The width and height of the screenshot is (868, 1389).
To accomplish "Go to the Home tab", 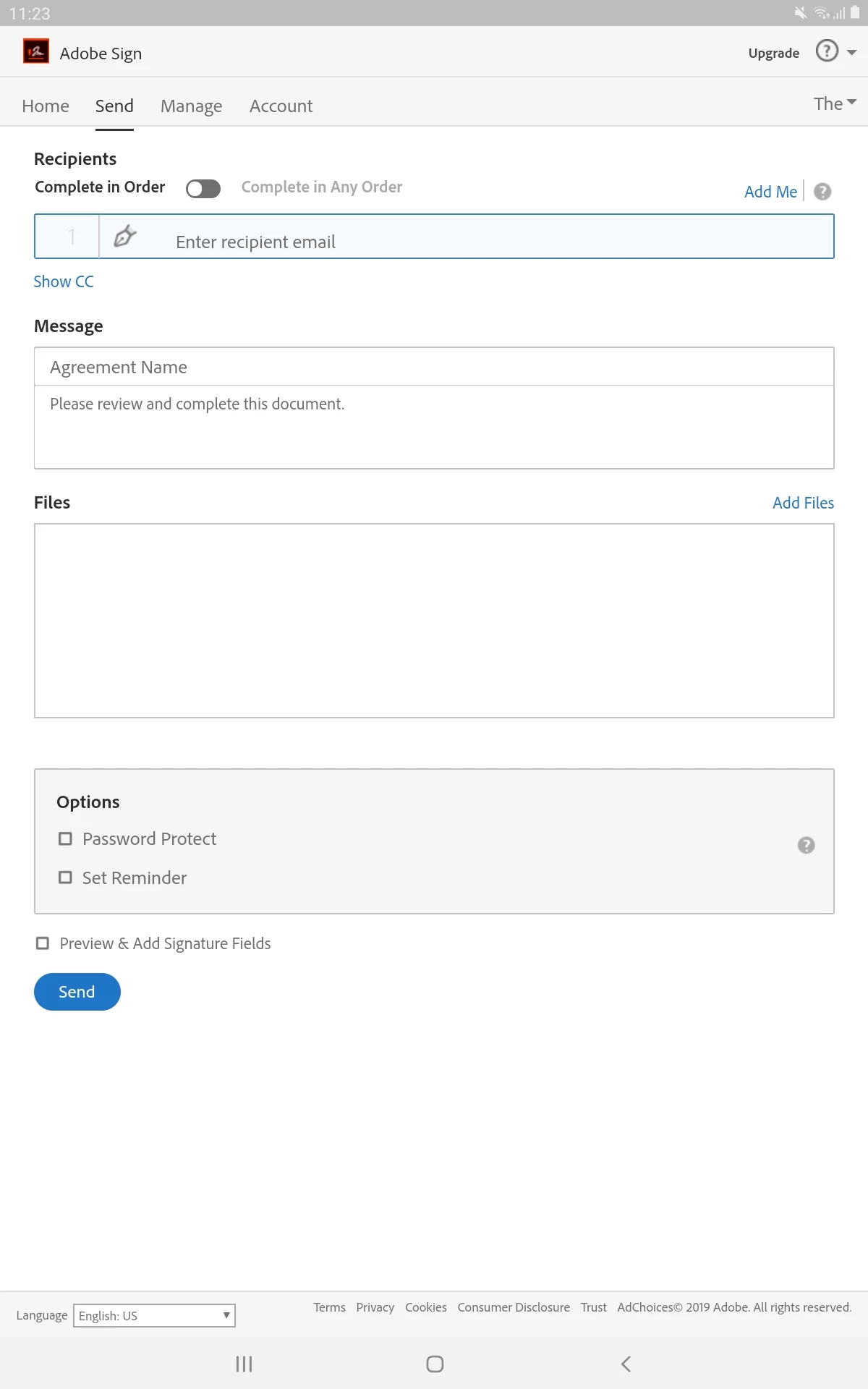I will click(x=46, y=106).
